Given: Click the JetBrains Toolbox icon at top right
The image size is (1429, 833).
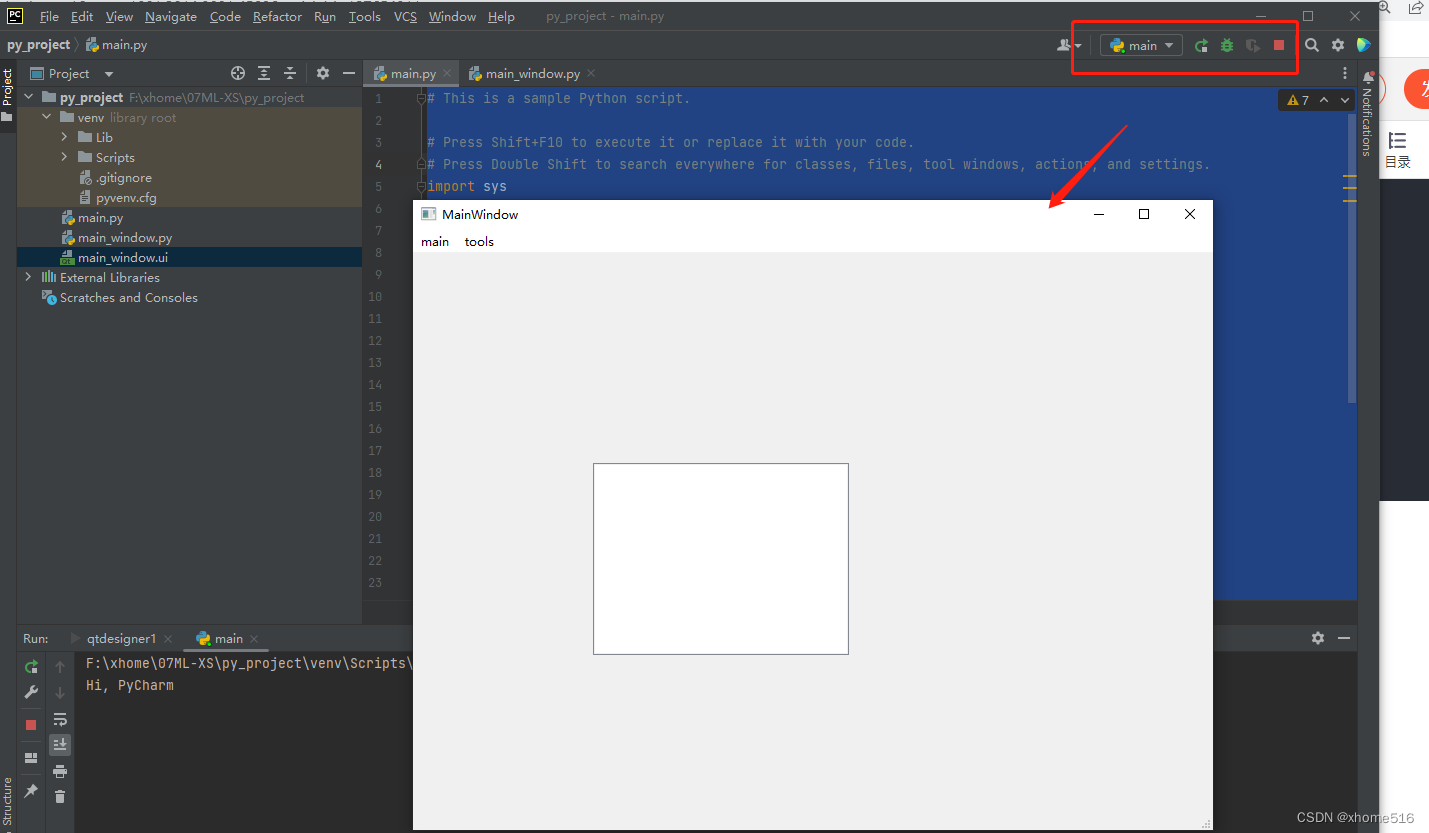Looking at the screenshot, I should click(x=1363, y=45).
